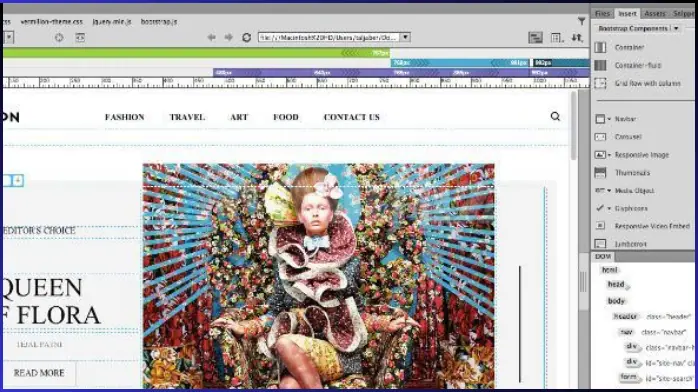Open the TRAVEL nav link
Screen dimensions: 698x392
coord(187,117)
